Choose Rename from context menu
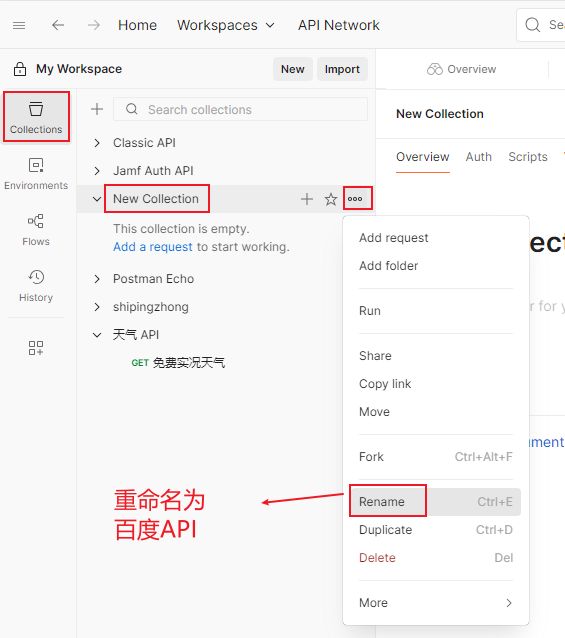565x638 pixels. tap(436, 502)
